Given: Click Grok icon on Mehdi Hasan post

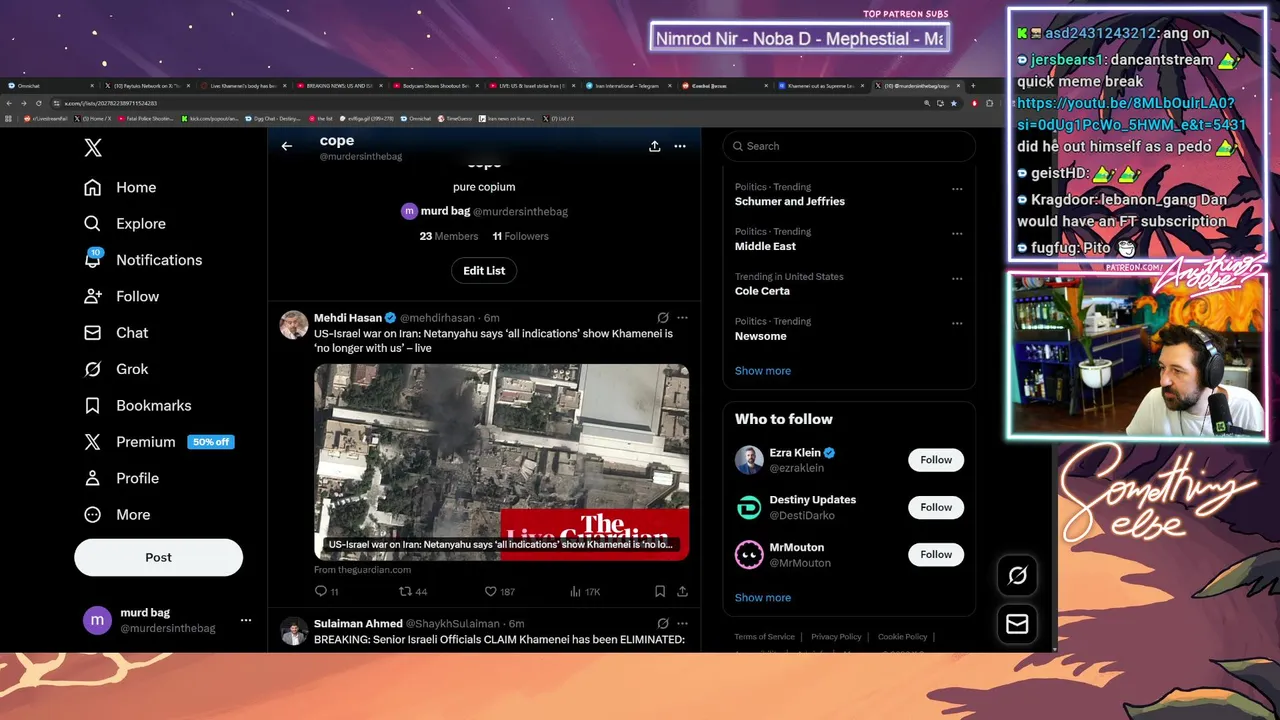Looking at the screenshot, I should (x=662, y=318).
